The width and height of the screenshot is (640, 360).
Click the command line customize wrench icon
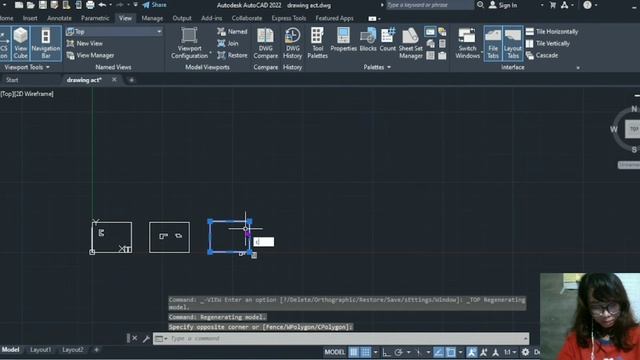pos(146,338)
